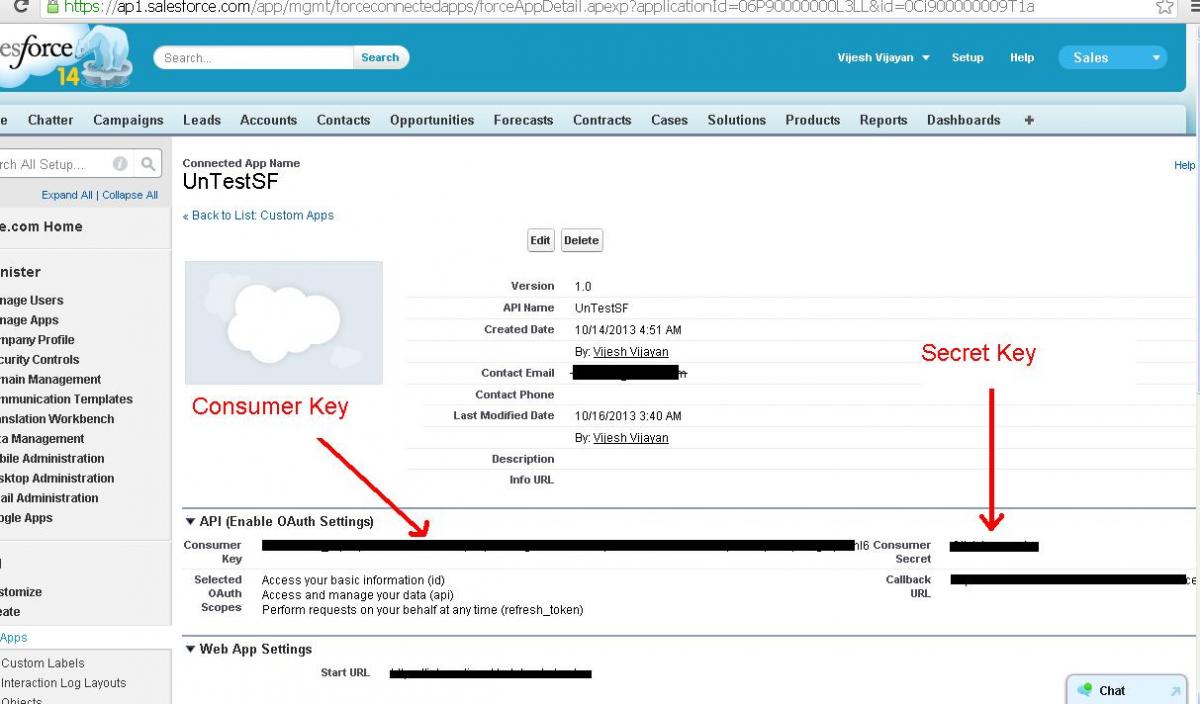Click the UnTestSF page title text
The height and width of the screenshot is (704, 1200).
[x=230, y=182]
